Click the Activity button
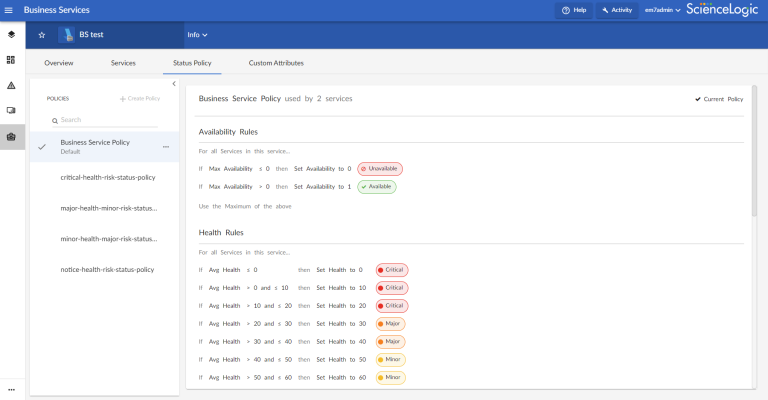This screenshot has width=768, height=400. 617,10
